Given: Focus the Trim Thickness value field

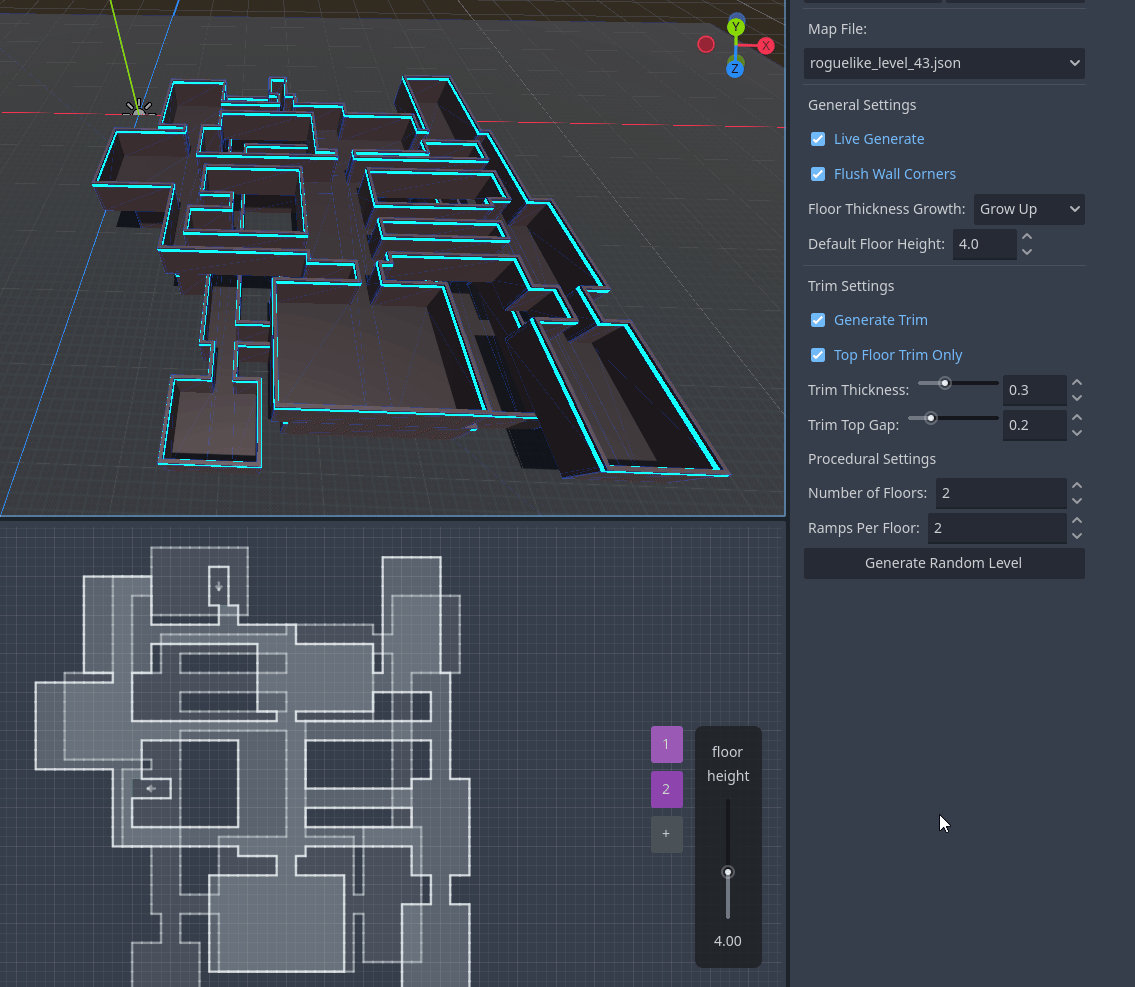Looking at the screenshot, I should [1034, 390].
